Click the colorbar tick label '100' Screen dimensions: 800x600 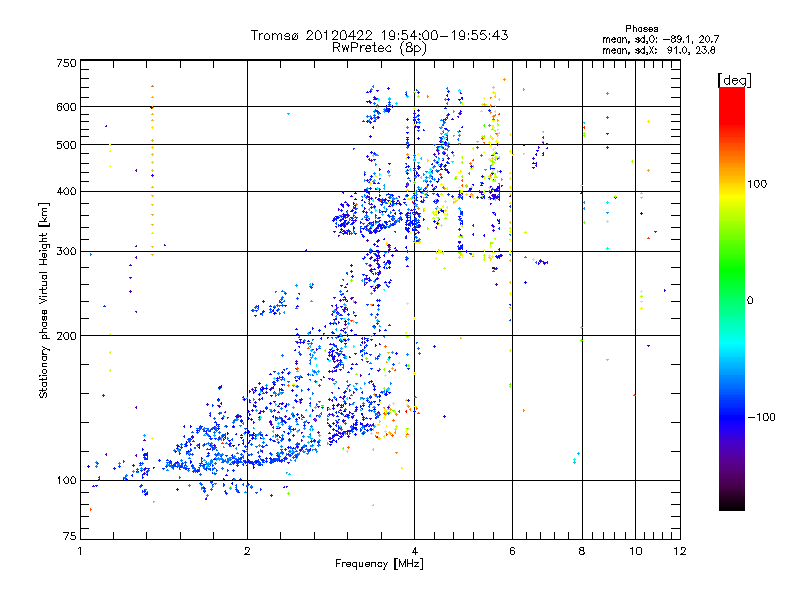coord(757,184)
